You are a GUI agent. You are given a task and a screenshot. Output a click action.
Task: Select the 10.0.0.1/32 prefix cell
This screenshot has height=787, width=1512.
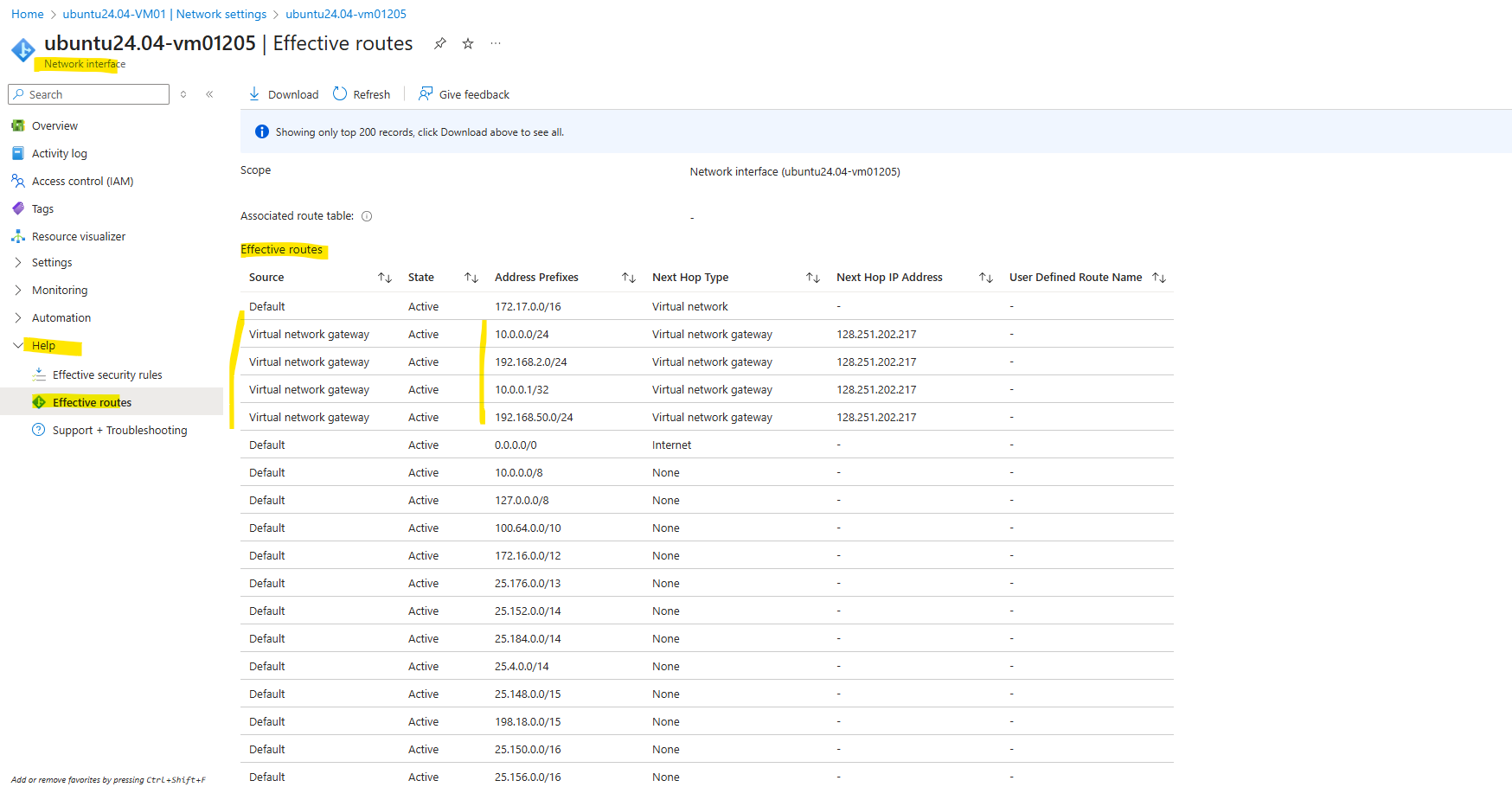click(522, 390)
